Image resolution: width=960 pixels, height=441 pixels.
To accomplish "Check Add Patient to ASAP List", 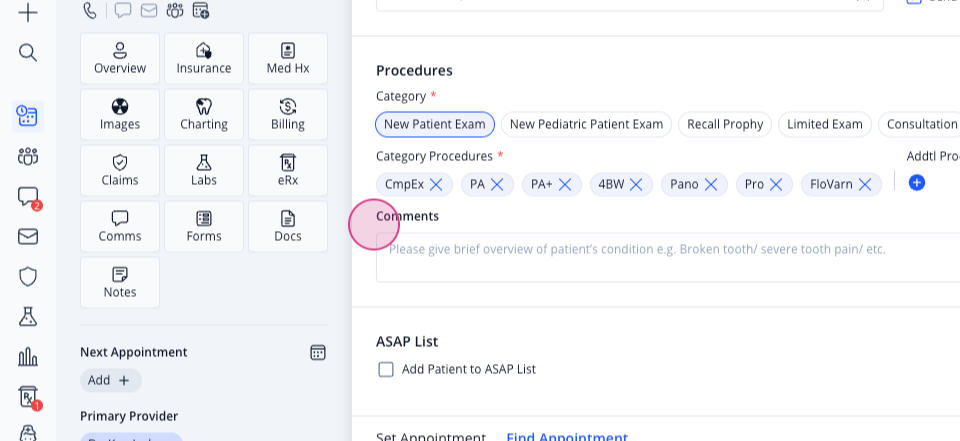I will point(386,369).
